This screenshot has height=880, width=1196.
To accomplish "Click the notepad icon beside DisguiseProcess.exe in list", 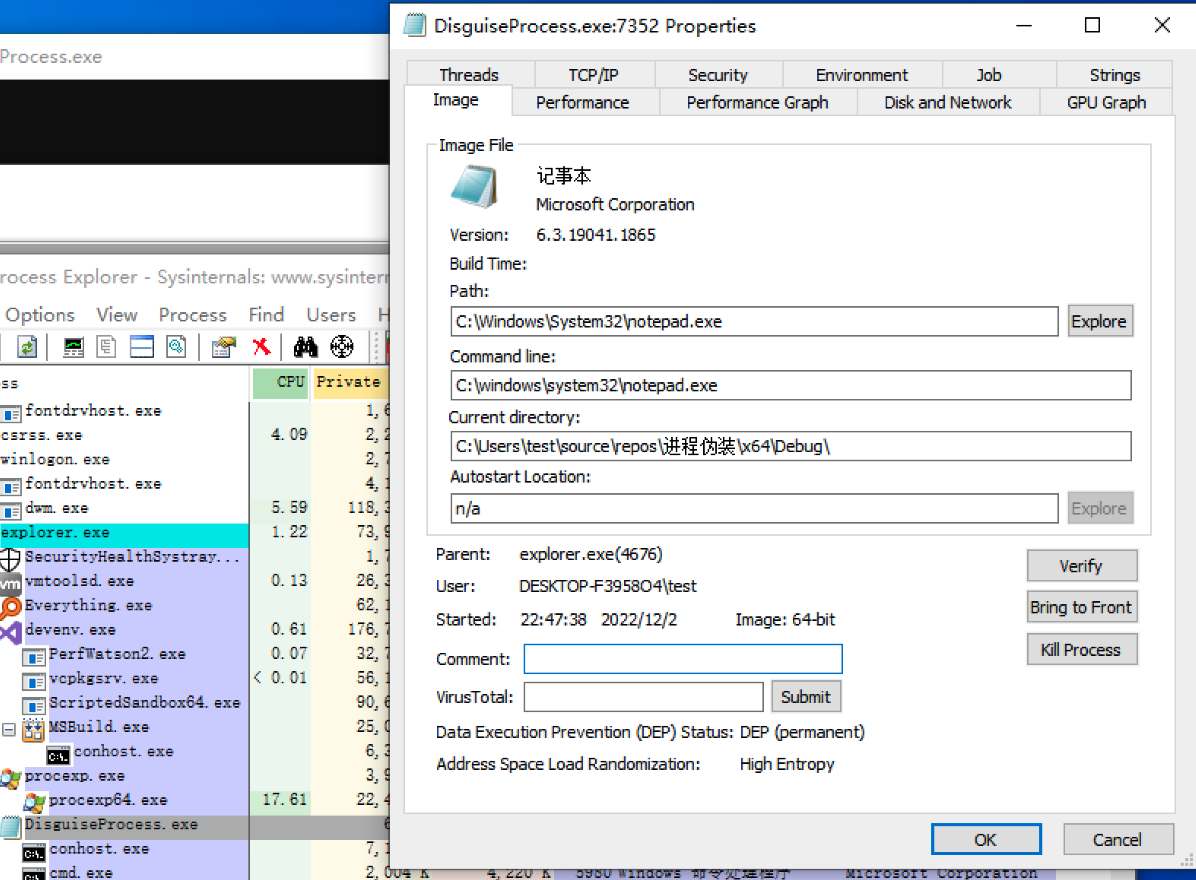I will click(11, 826).
